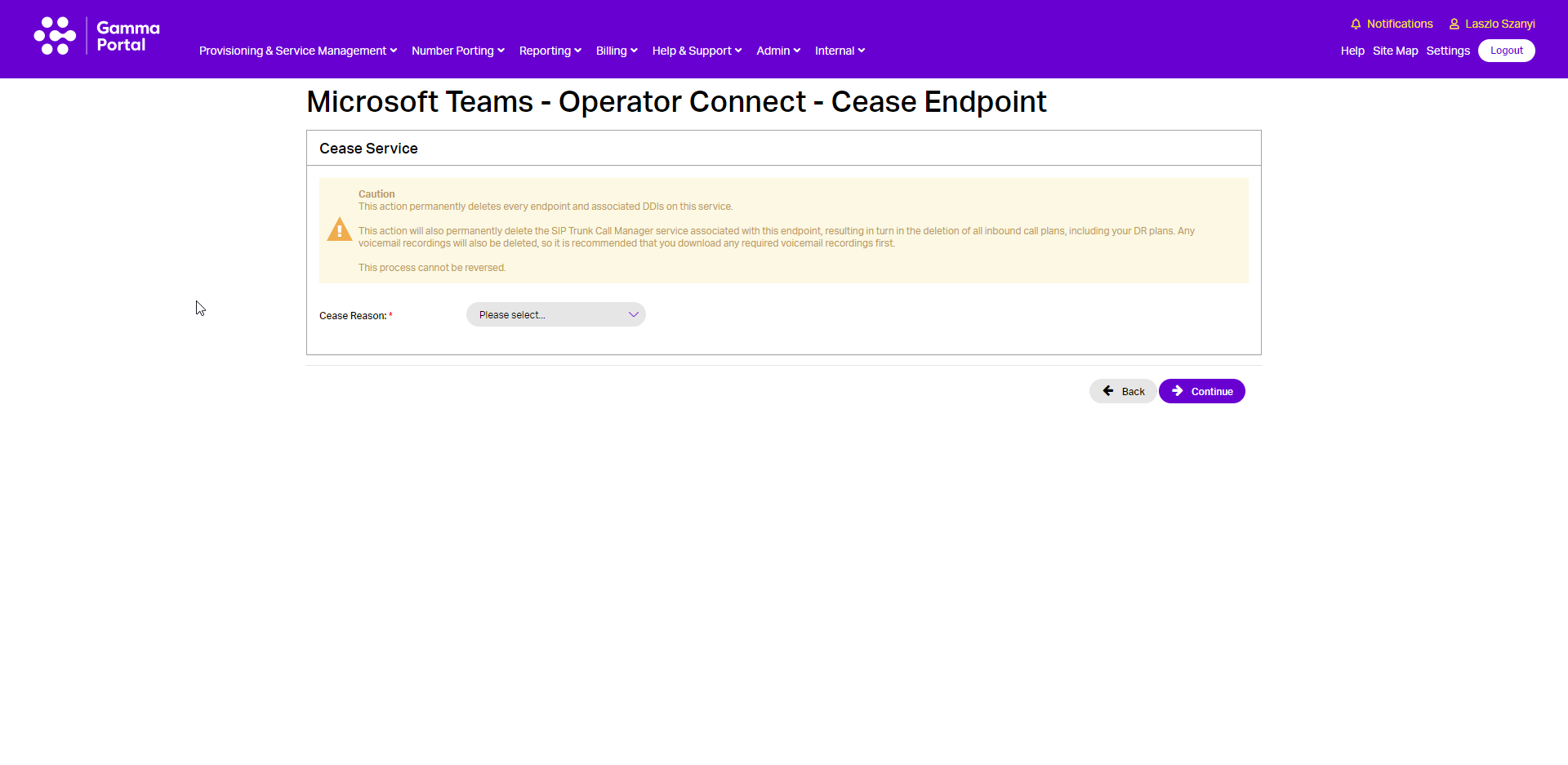
Task: Log out with the Logout button
Action: (x=1507, y=51)
